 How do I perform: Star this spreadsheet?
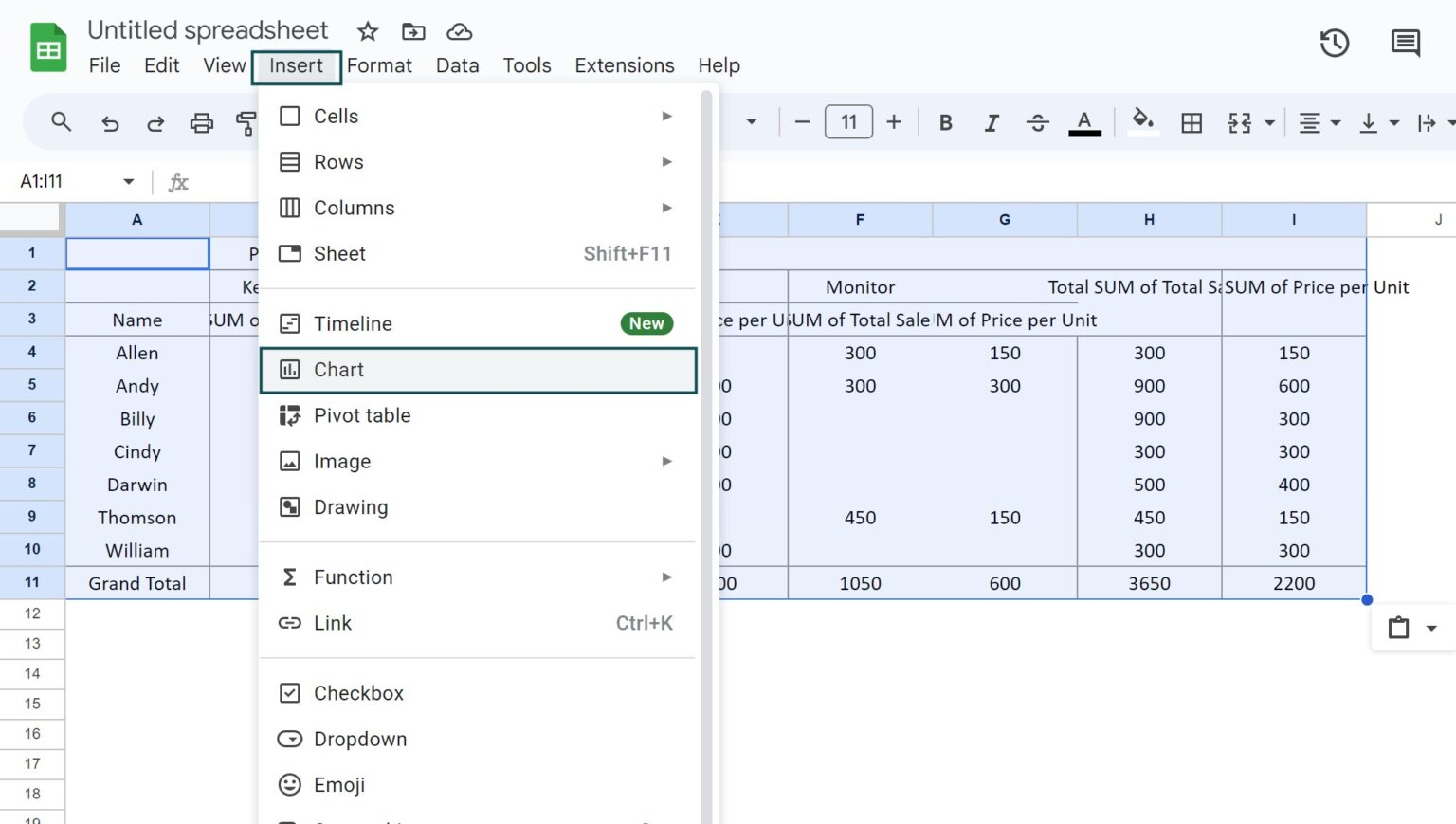click(367, 31)
